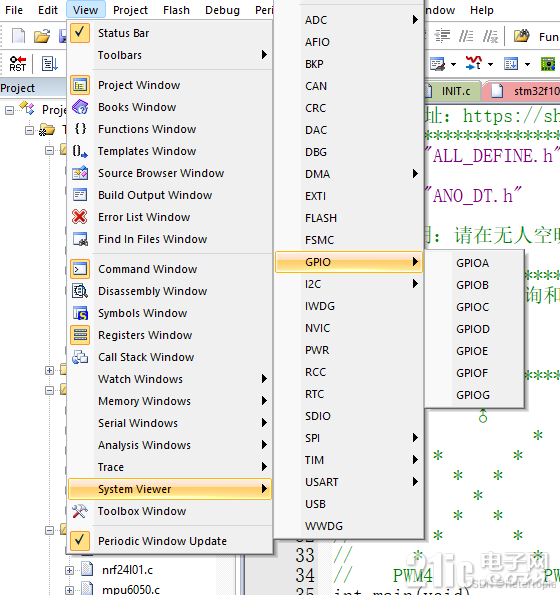Click the Disassembly Window icon

(80, 291)
